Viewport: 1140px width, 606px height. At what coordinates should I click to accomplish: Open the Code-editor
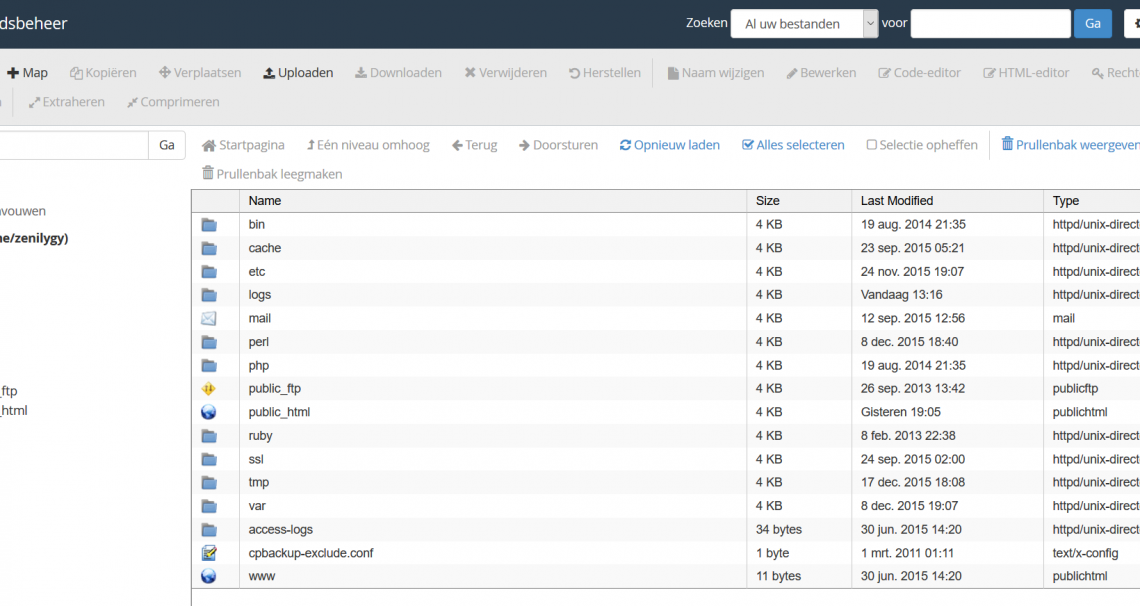tap(920, 73)
